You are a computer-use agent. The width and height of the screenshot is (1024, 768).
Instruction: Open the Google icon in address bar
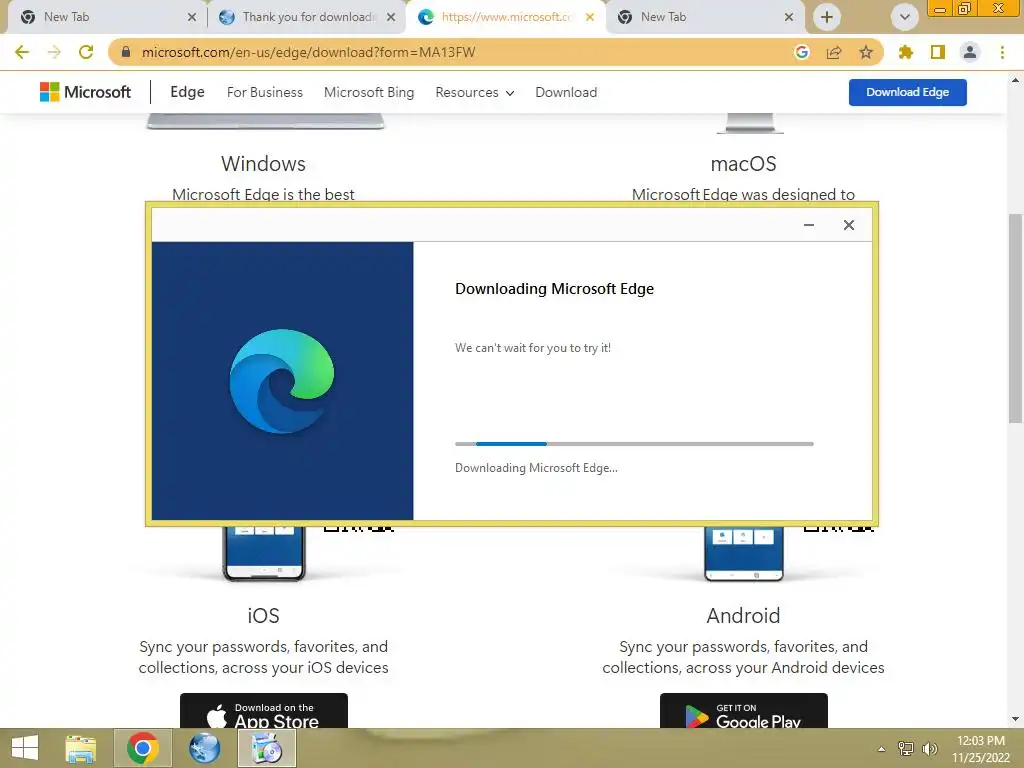tap(802, 52)
